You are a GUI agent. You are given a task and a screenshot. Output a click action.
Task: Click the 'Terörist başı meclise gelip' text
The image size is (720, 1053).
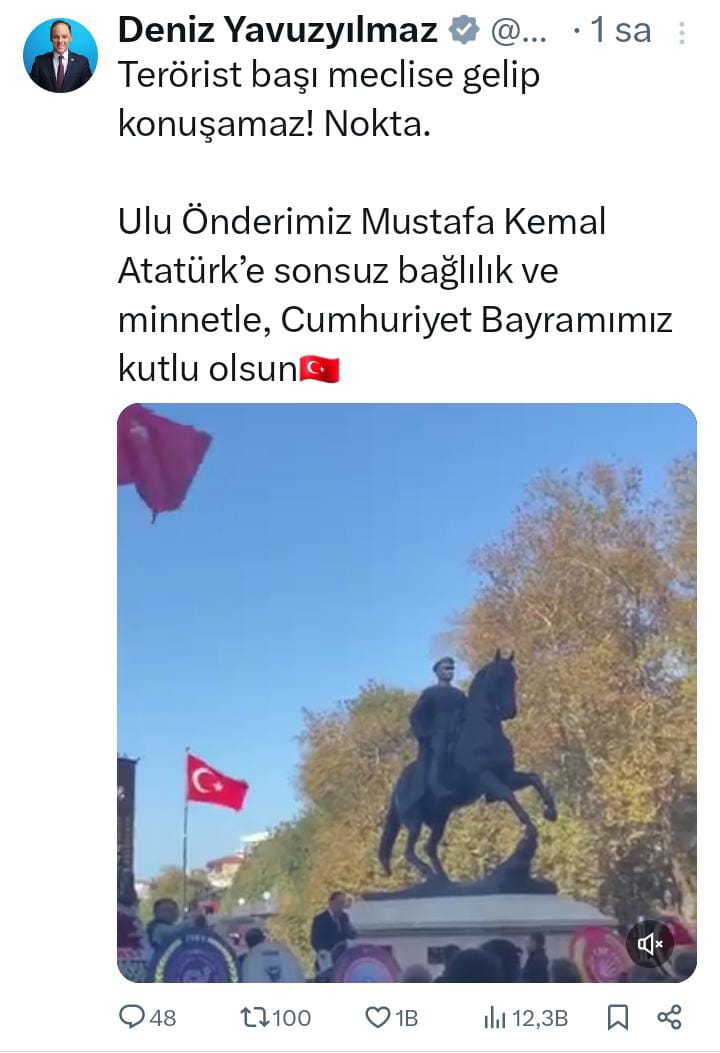(329, 75)
